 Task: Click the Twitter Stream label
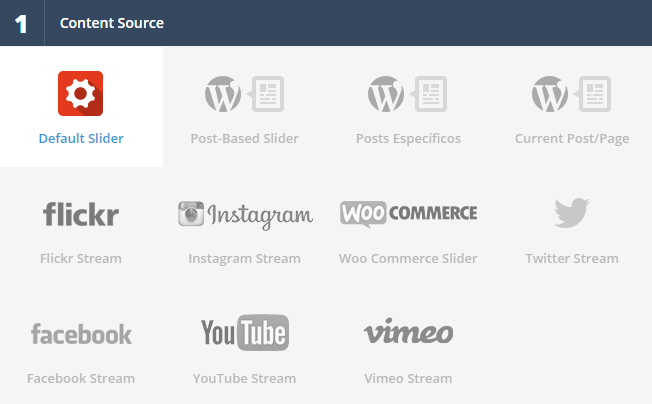pyautogui.click(x=572, y=259)
